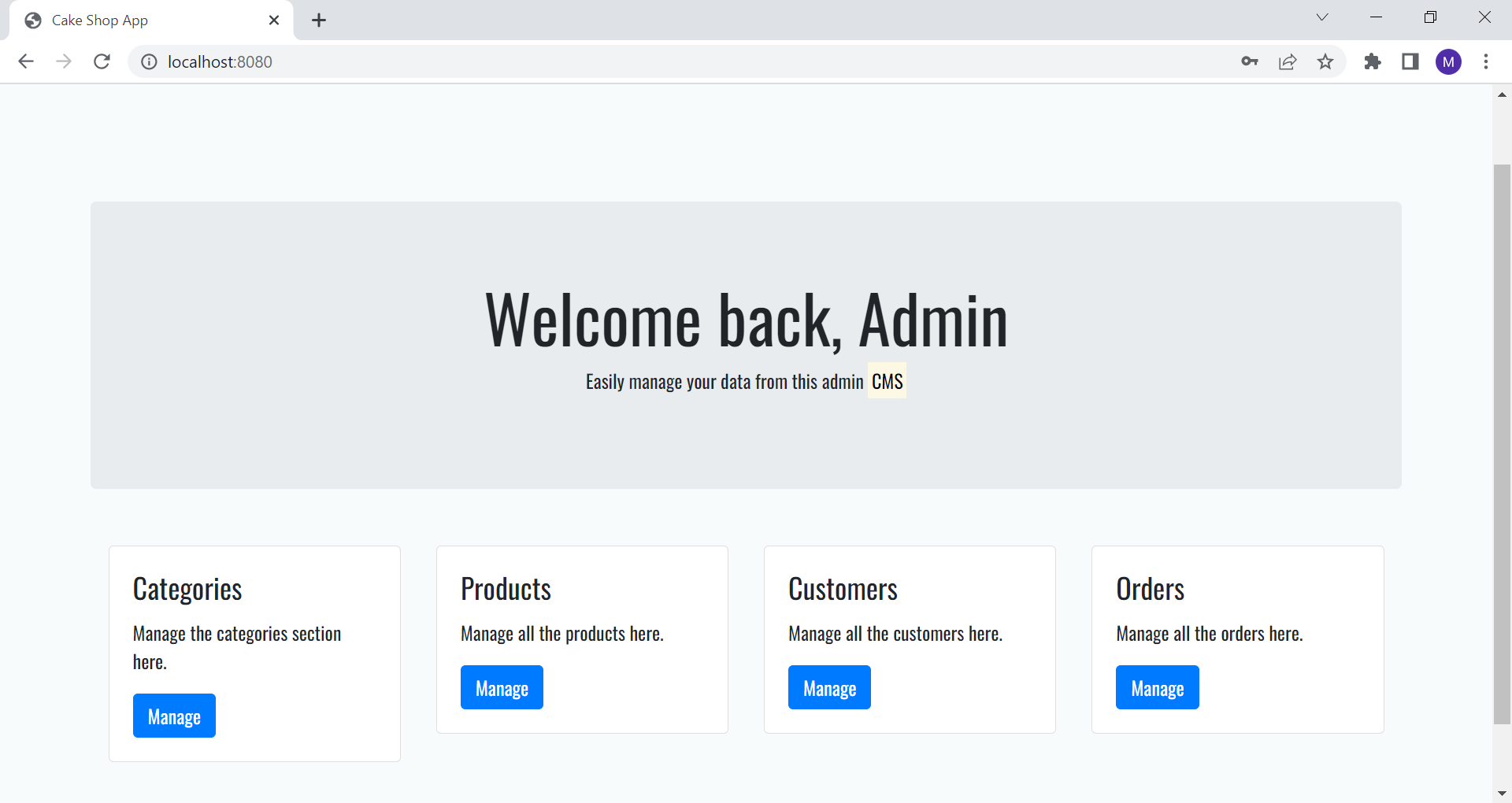The width and height of the screenshot is (1512, 803).
Task: Click the back navigation arrow
Action: coord(26,61)
